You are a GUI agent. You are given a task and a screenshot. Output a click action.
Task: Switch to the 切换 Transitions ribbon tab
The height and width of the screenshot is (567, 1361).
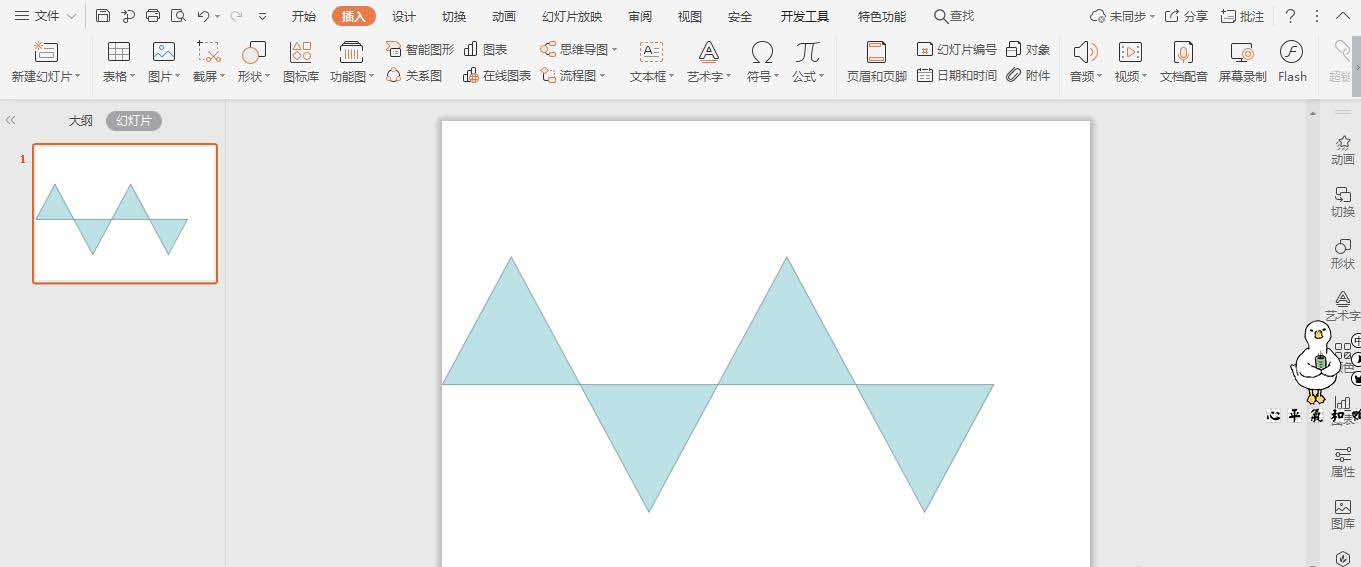tap(454, 16)
